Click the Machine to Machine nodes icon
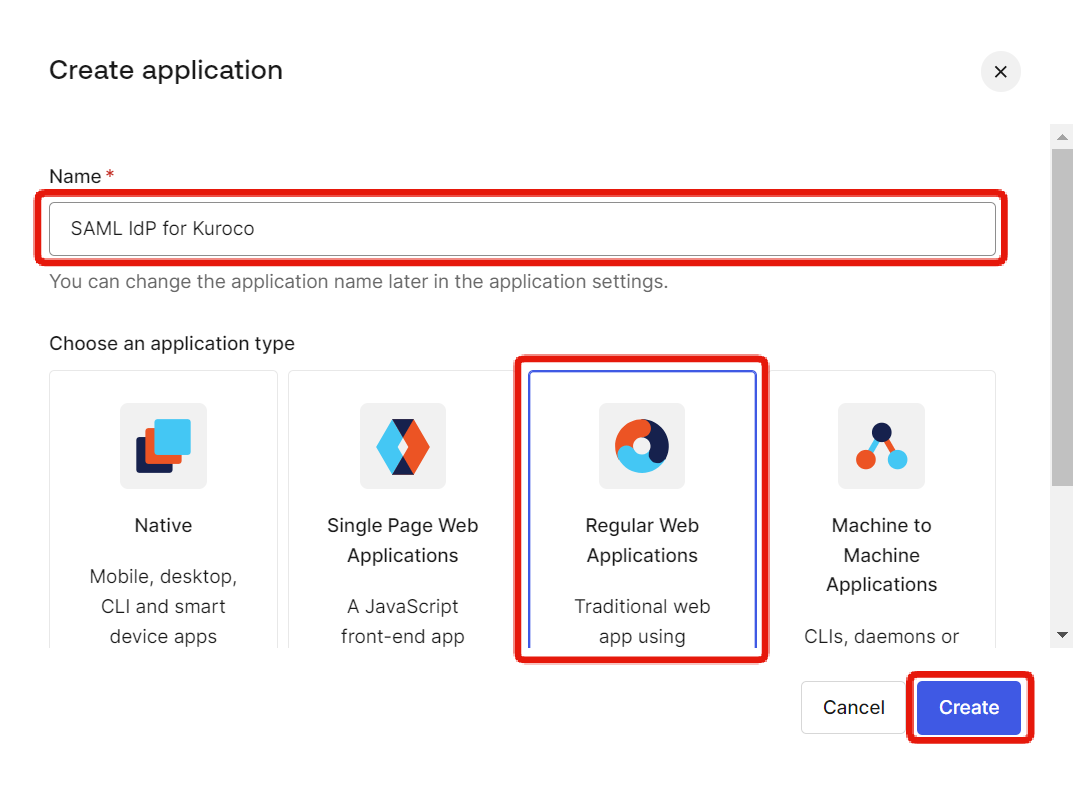Screen dimensions: 1073x785 881,446
